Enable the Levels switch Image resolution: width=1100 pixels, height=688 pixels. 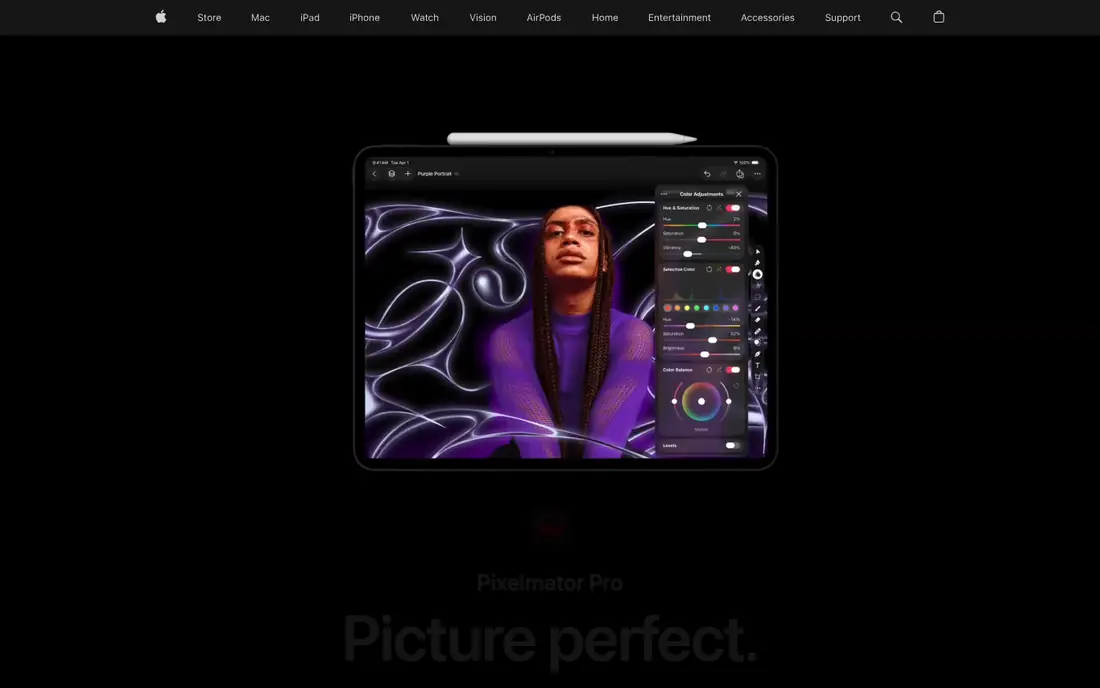point(732,445)
